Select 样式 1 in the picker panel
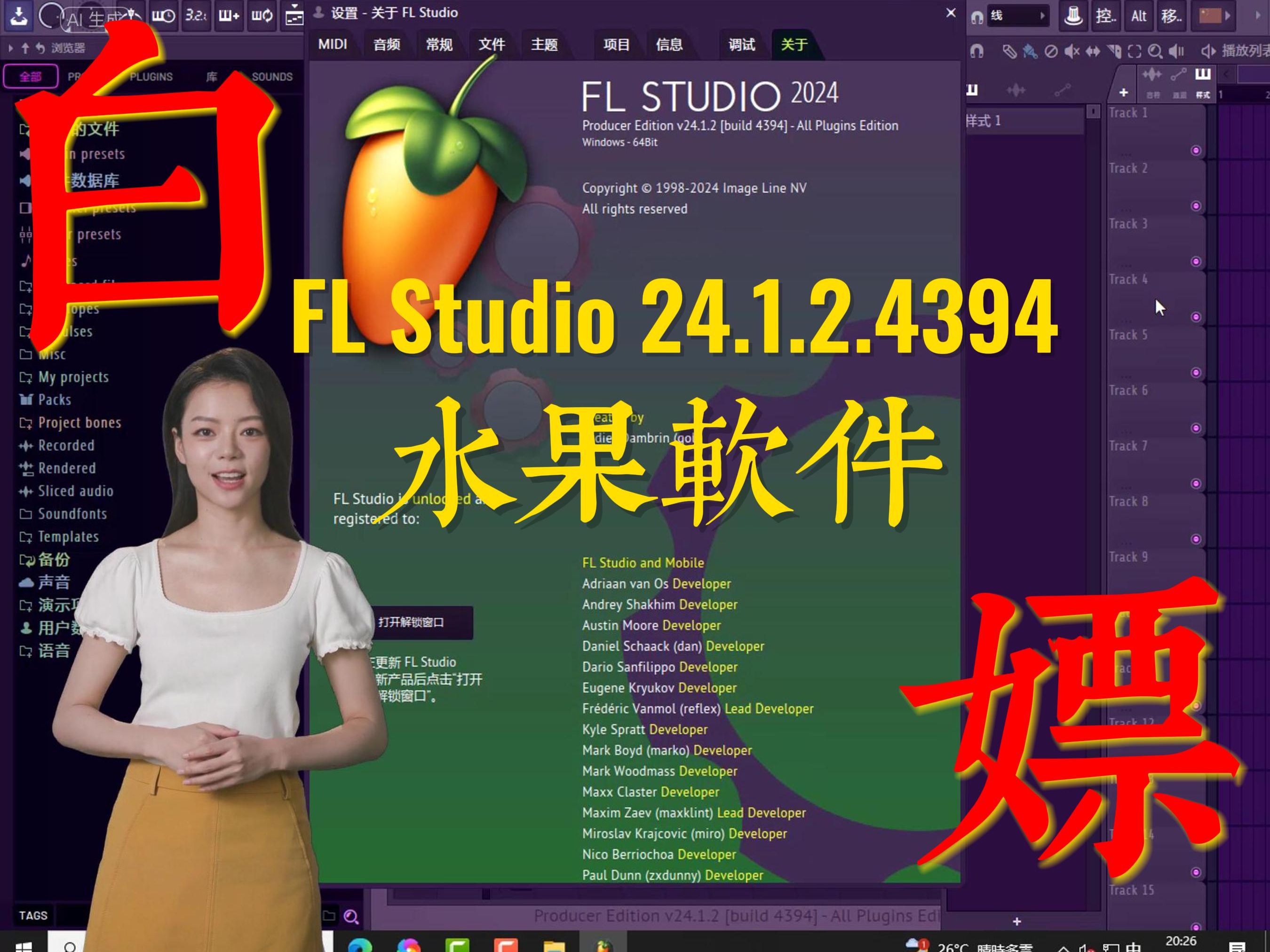Viewport: 1270px width, 952px height. coord(1025,120)
